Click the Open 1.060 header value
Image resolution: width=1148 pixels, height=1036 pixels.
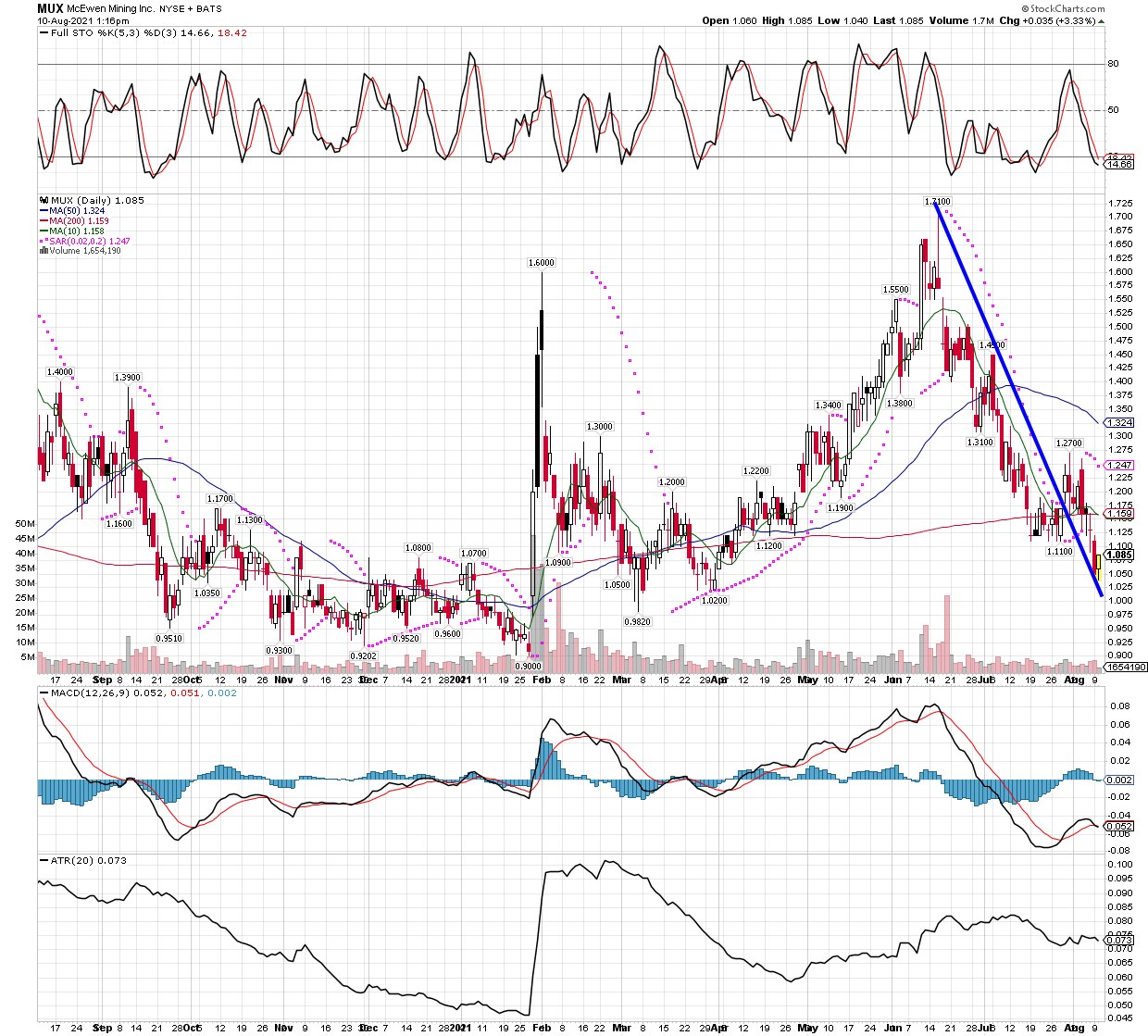(x=729, y=20)
